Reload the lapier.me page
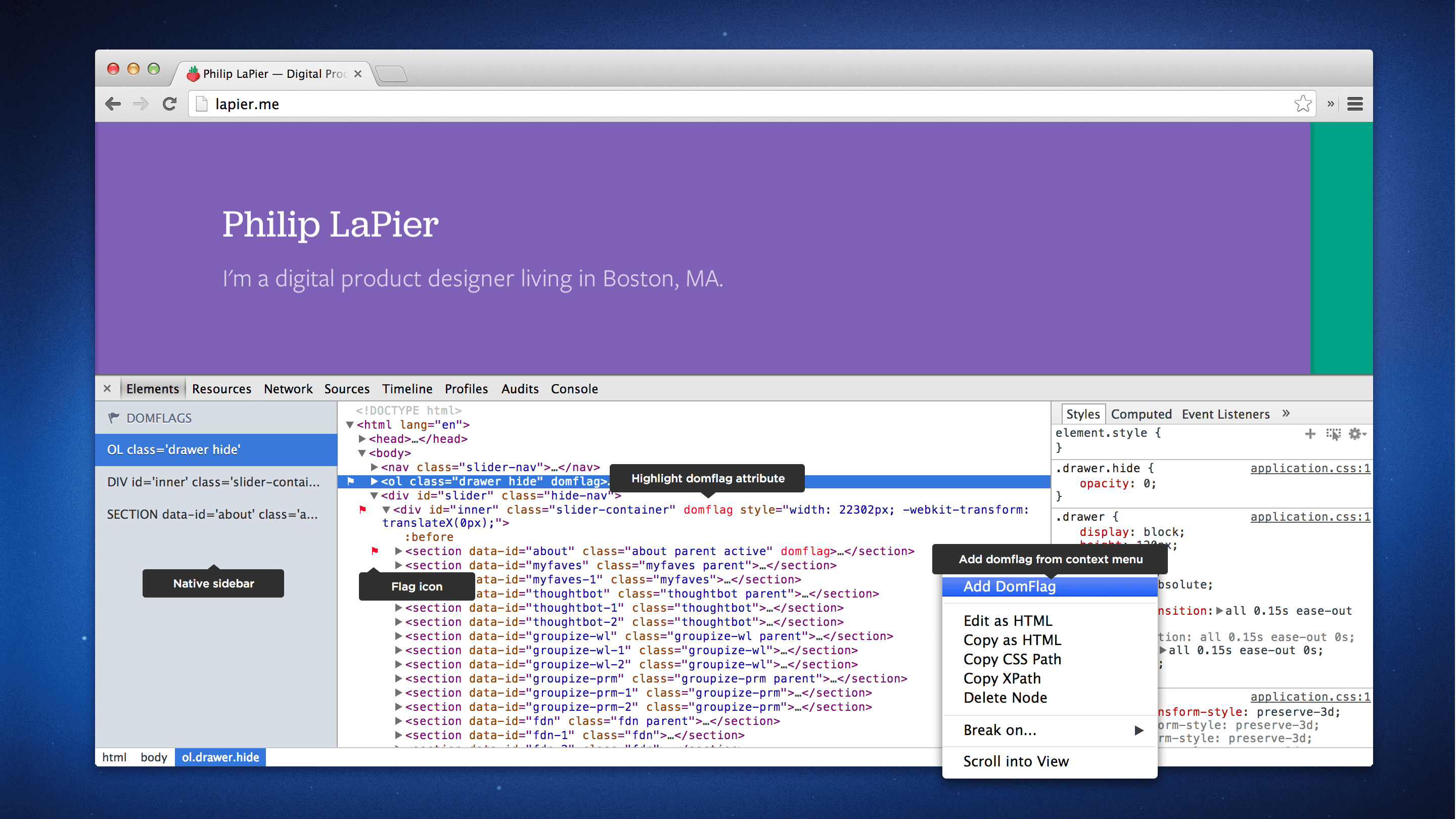Image resolution: width=1456 pixels, height=819 pixels. 169,104
